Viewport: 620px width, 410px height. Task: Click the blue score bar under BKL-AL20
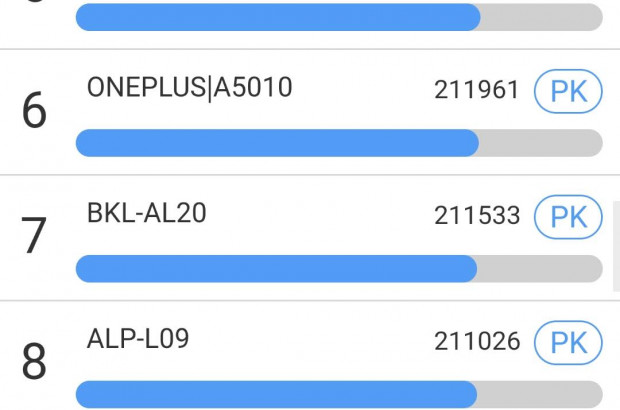tap(276, 268)
